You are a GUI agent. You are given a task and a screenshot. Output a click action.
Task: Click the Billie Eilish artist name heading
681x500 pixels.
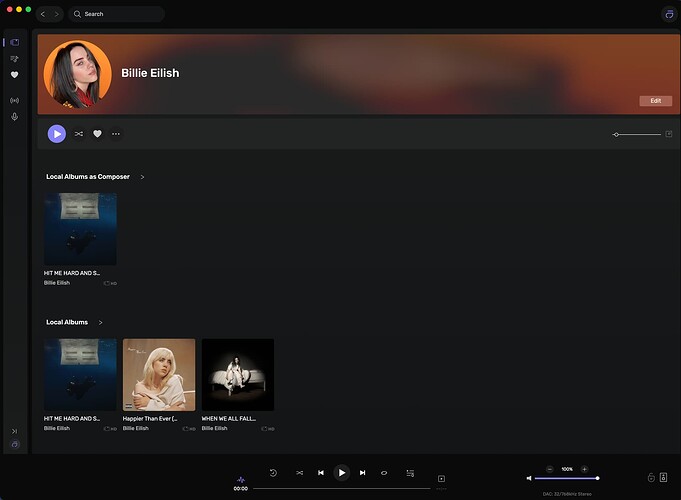pyautogui.click(x=150, y=73)
